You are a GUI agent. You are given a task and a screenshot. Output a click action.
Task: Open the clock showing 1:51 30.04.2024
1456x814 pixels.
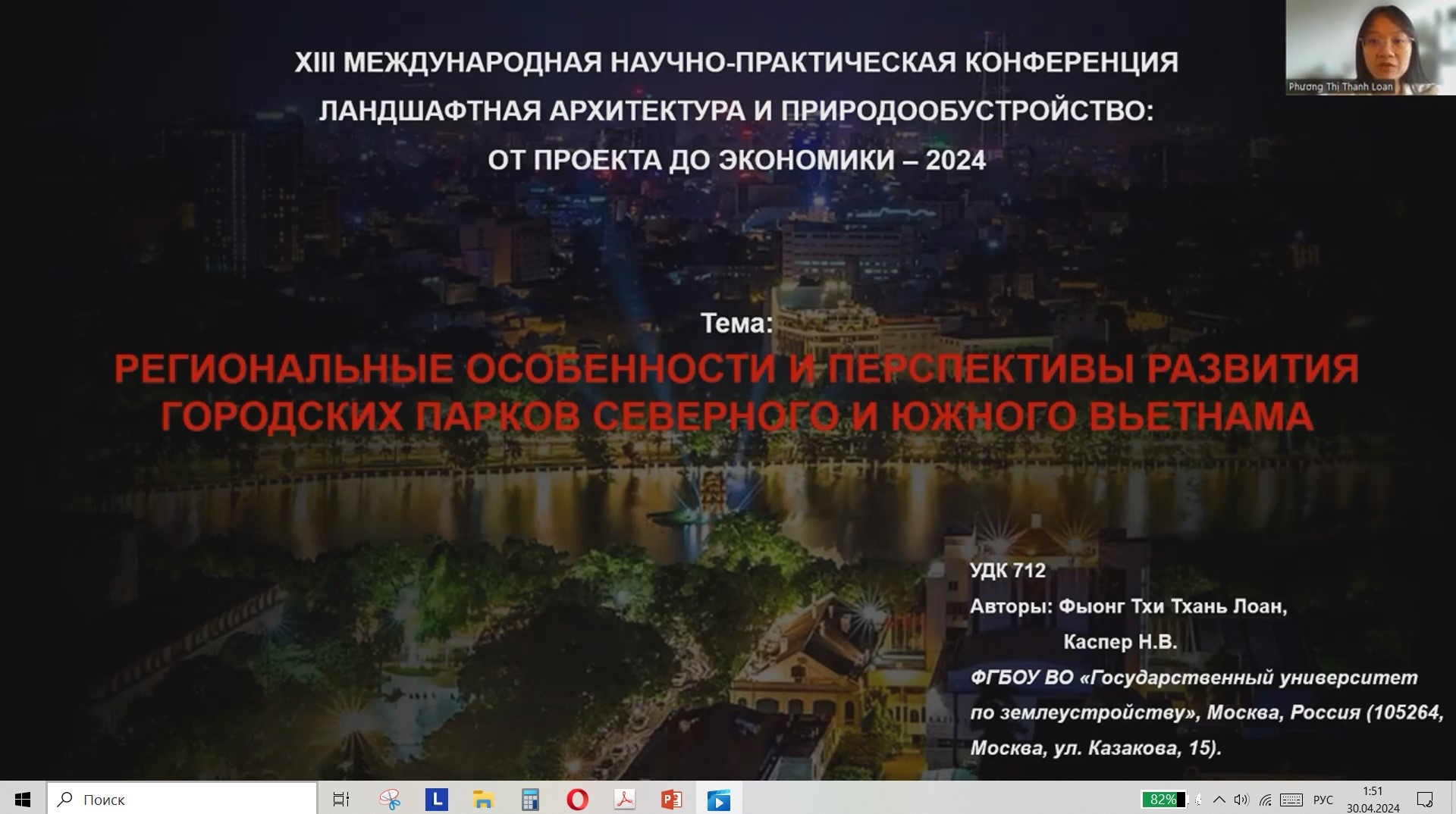[1373, 799]
